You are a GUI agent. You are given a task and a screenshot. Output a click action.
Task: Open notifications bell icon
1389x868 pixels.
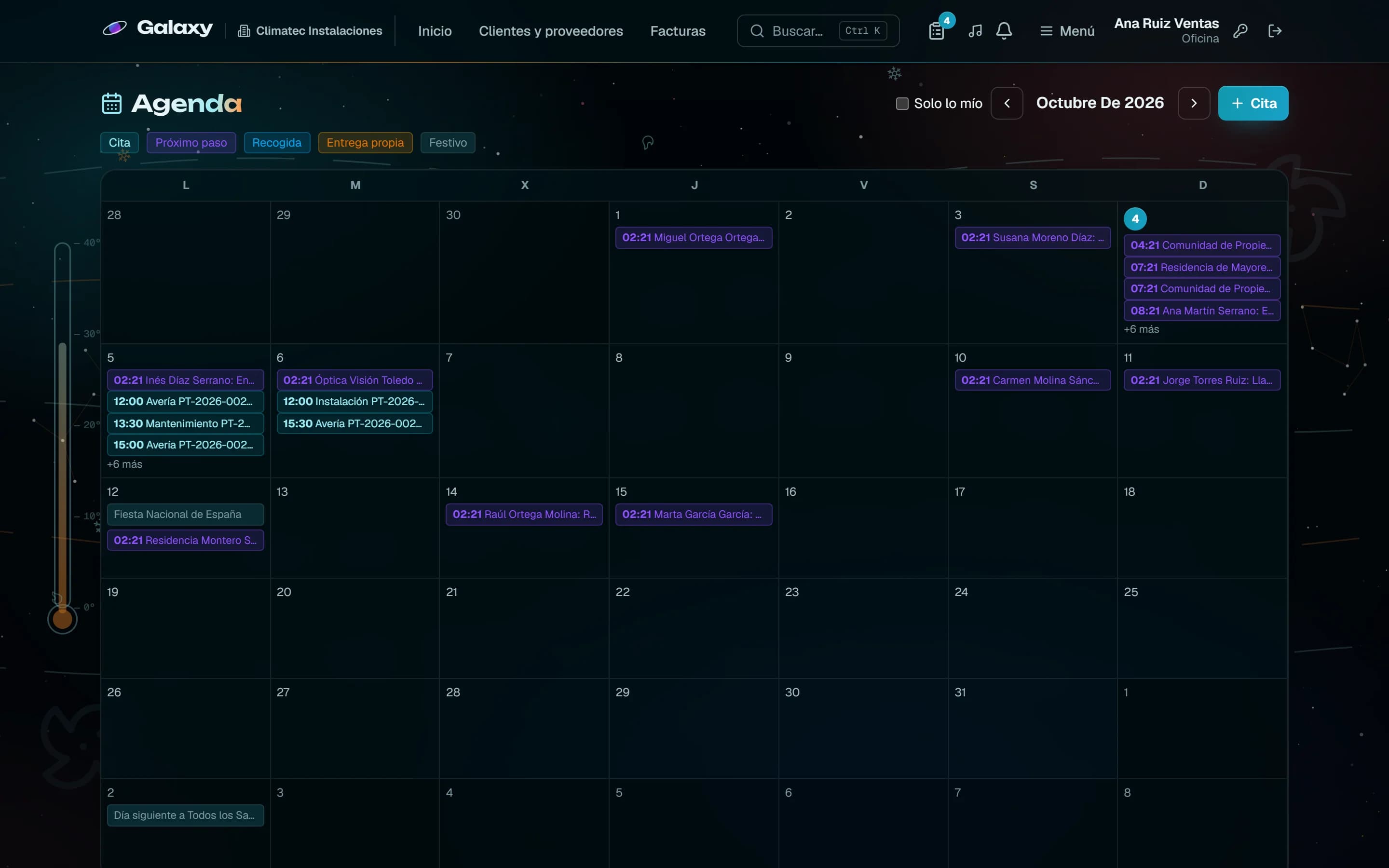(1004, 31)
